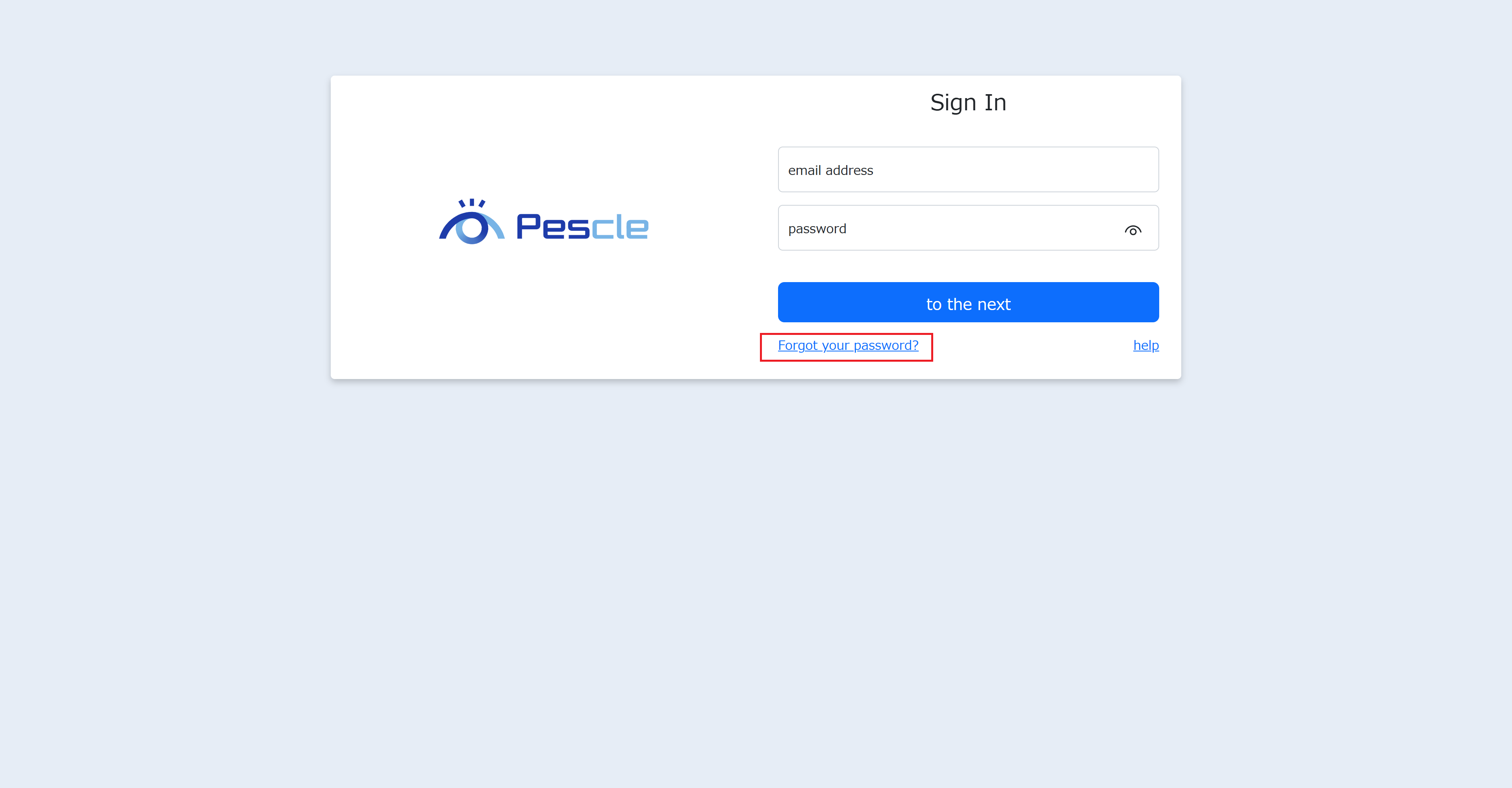Image resolution: width=1512 pixels, height=788 pixels.
Task: Click the password placeholder text area
Action: click(851, 229)
